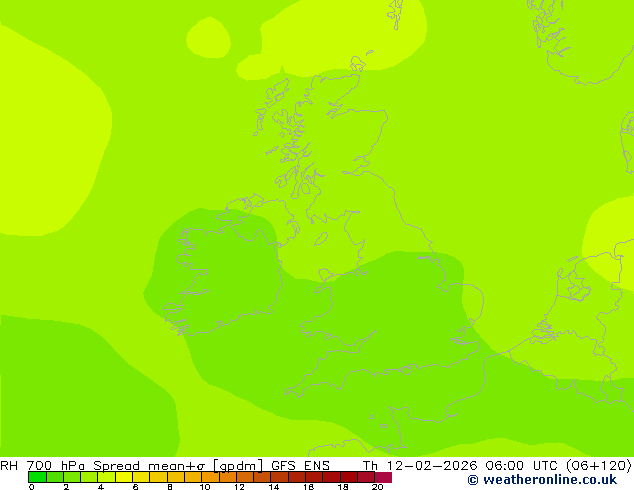Viewport: 634px width, 490px height.
Task: Click the legend value 0
Action: click(32, 487)
